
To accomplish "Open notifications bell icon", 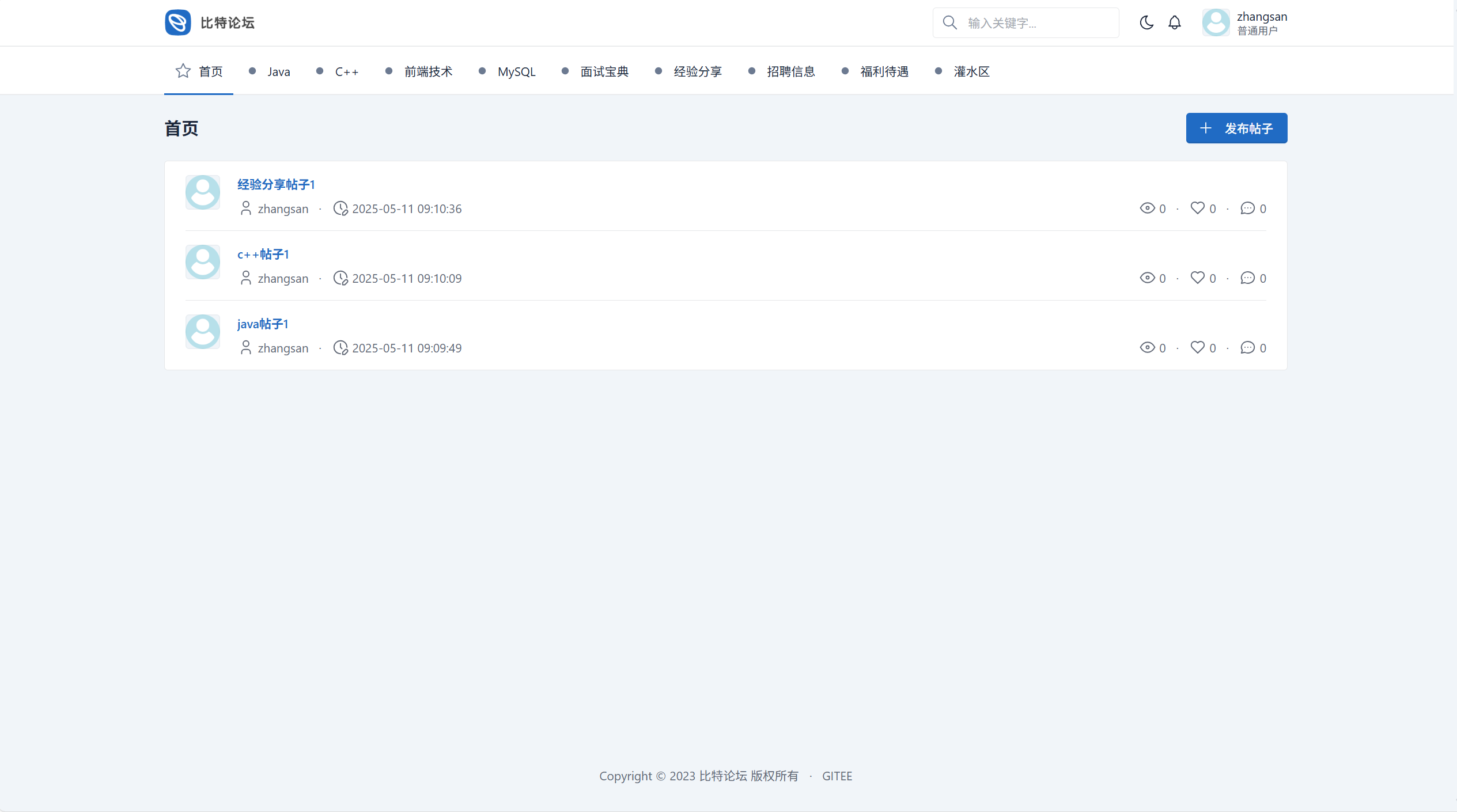I will 1174,22.
